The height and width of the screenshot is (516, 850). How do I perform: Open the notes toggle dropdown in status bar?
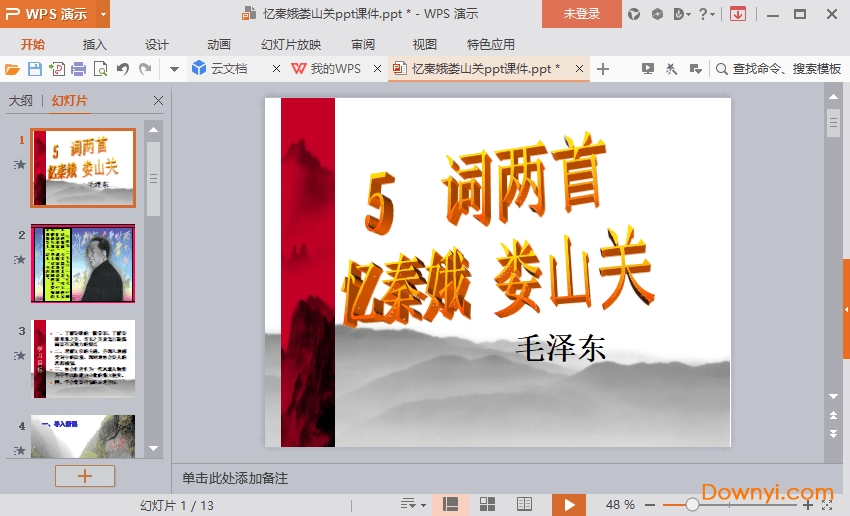(413, 505)
